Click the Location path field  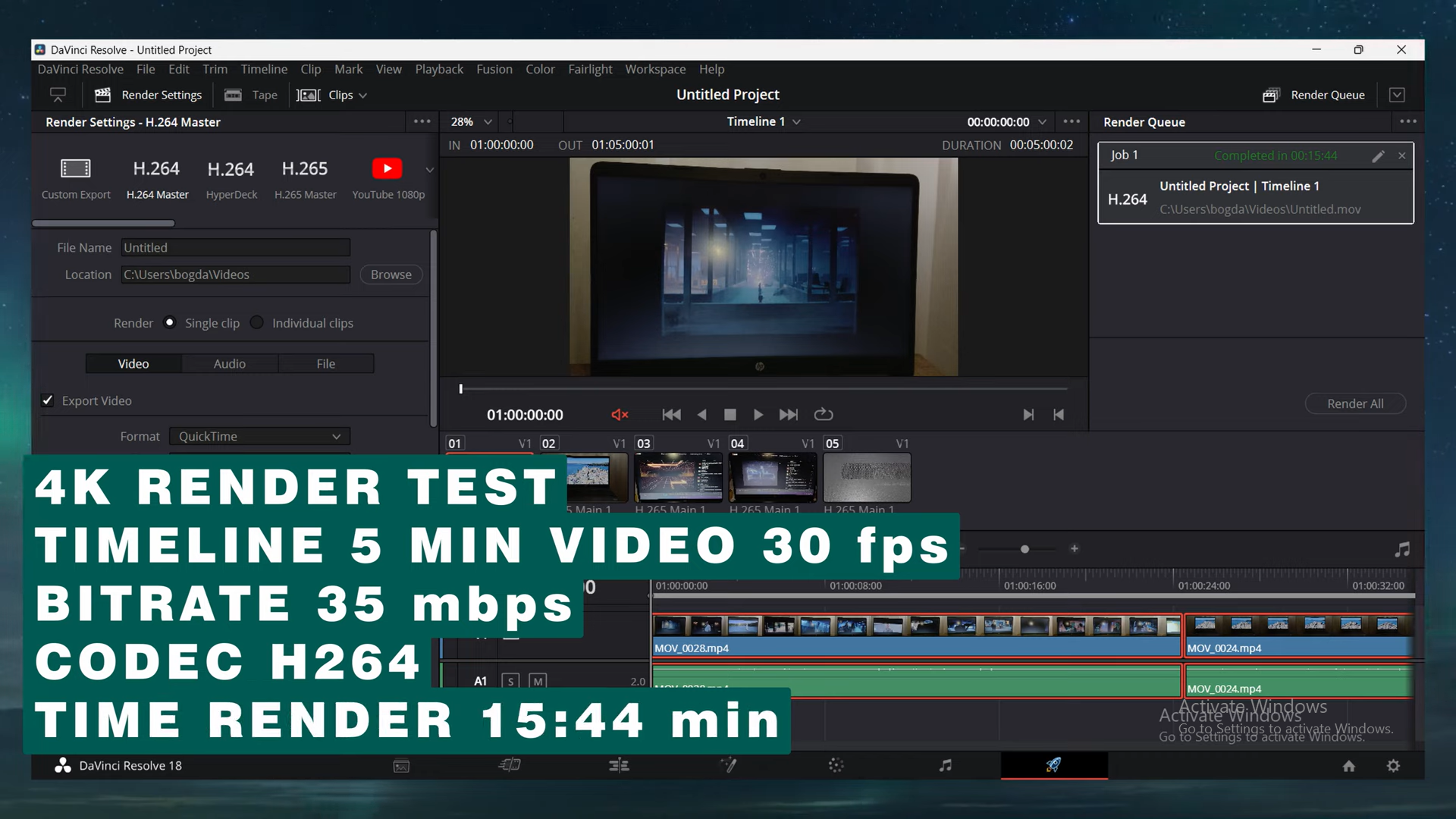[x=235, y=275]
